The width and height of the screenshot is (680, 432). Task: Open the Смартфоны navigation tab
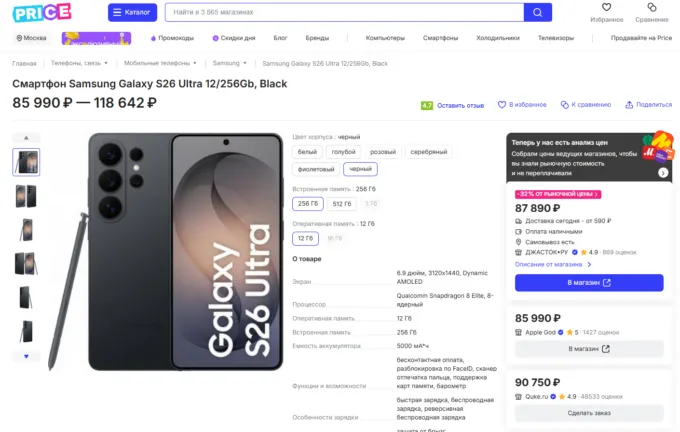tap(440, 38)
